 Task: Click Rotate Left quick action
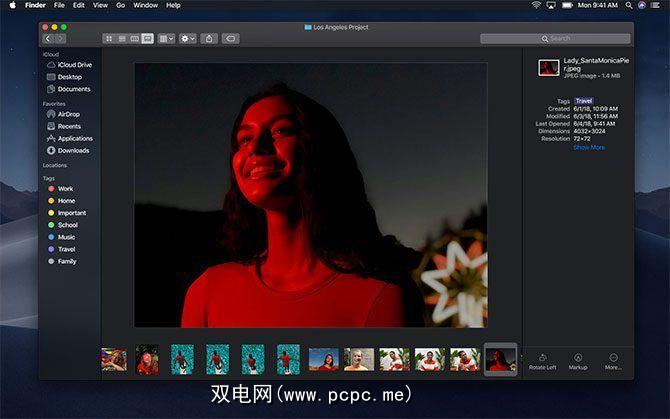542,361
